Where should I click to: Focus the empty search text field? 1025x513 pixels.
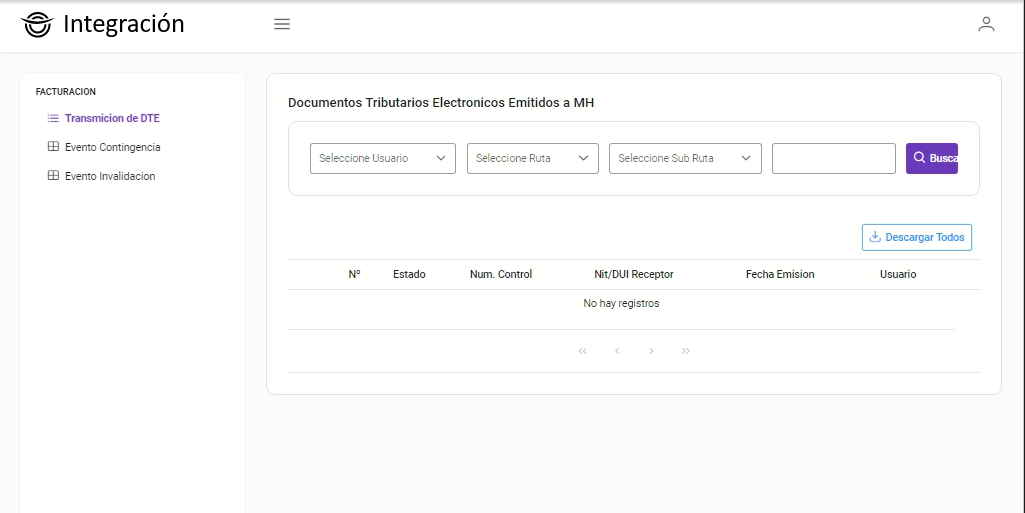click(x=833, y=158)
